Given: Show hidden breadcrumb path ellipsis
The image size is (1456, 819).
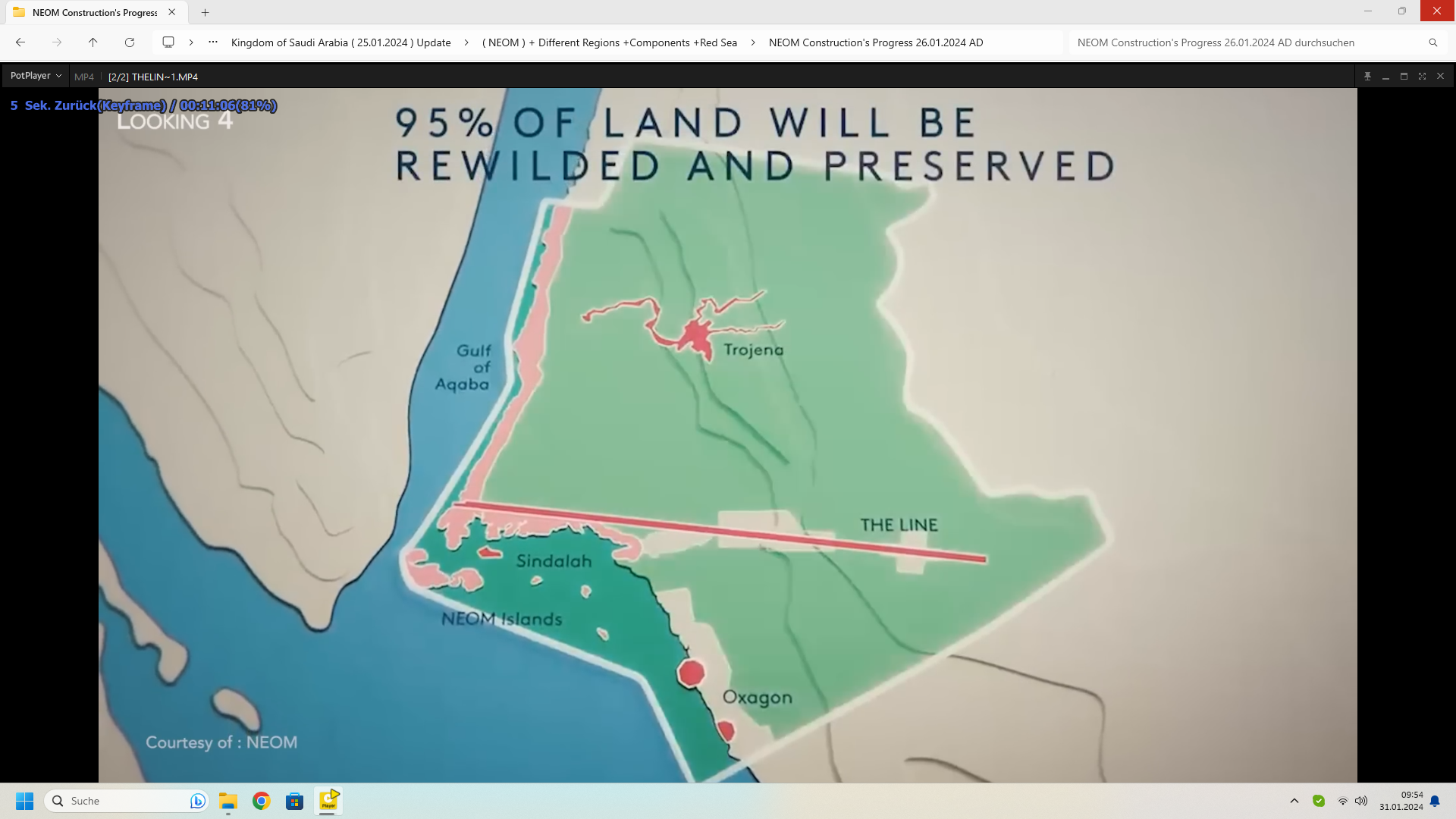Looking at the screenshot, I should click(213, 42).
